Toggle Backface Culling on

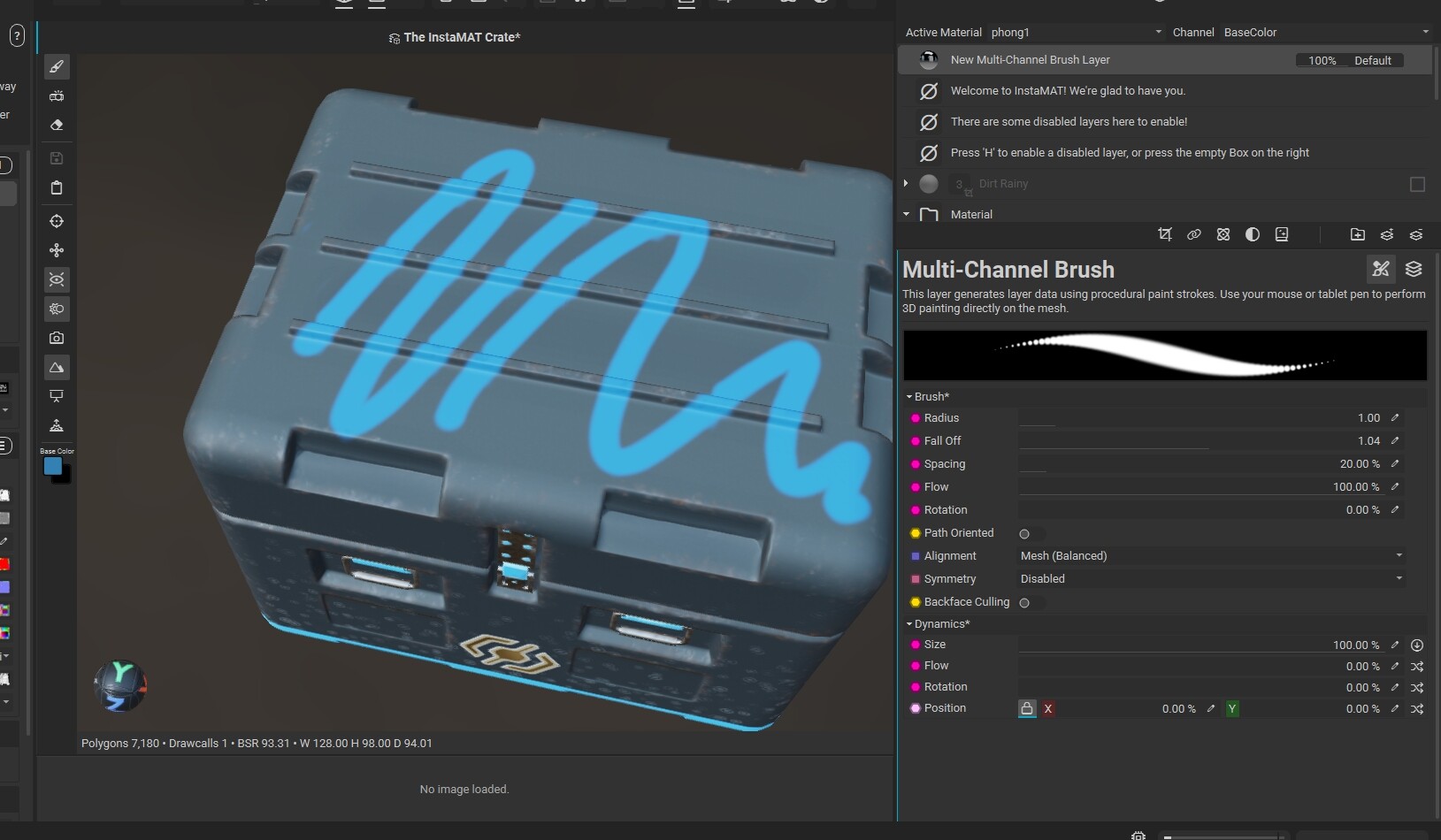(1024, 603)
